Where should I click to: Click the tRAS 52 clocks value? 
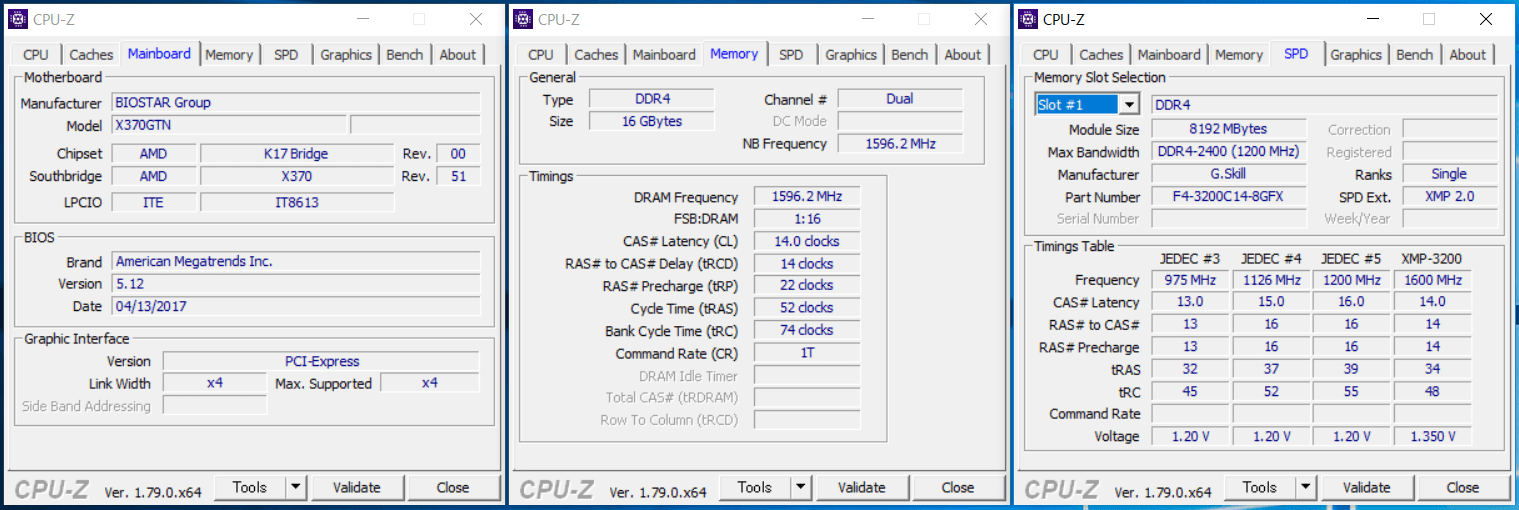(x=806, y=308)
